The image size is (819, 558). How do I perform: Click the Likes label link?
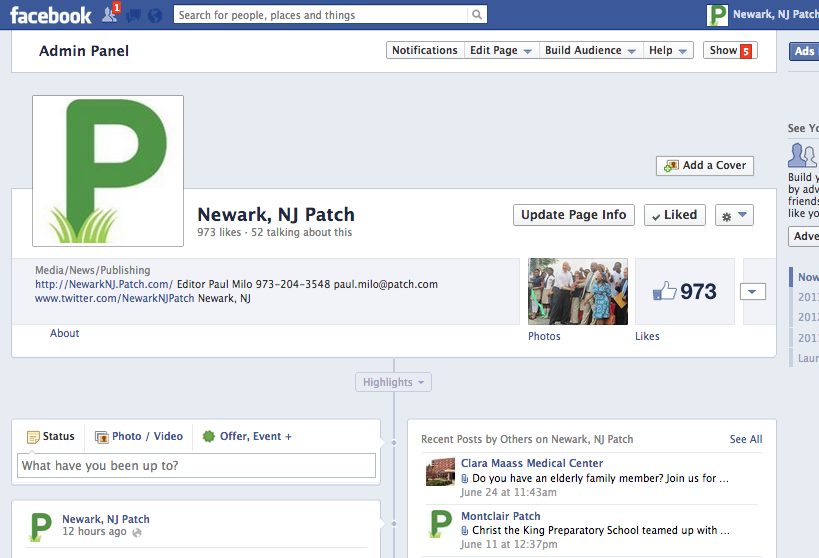coord(647,336)
